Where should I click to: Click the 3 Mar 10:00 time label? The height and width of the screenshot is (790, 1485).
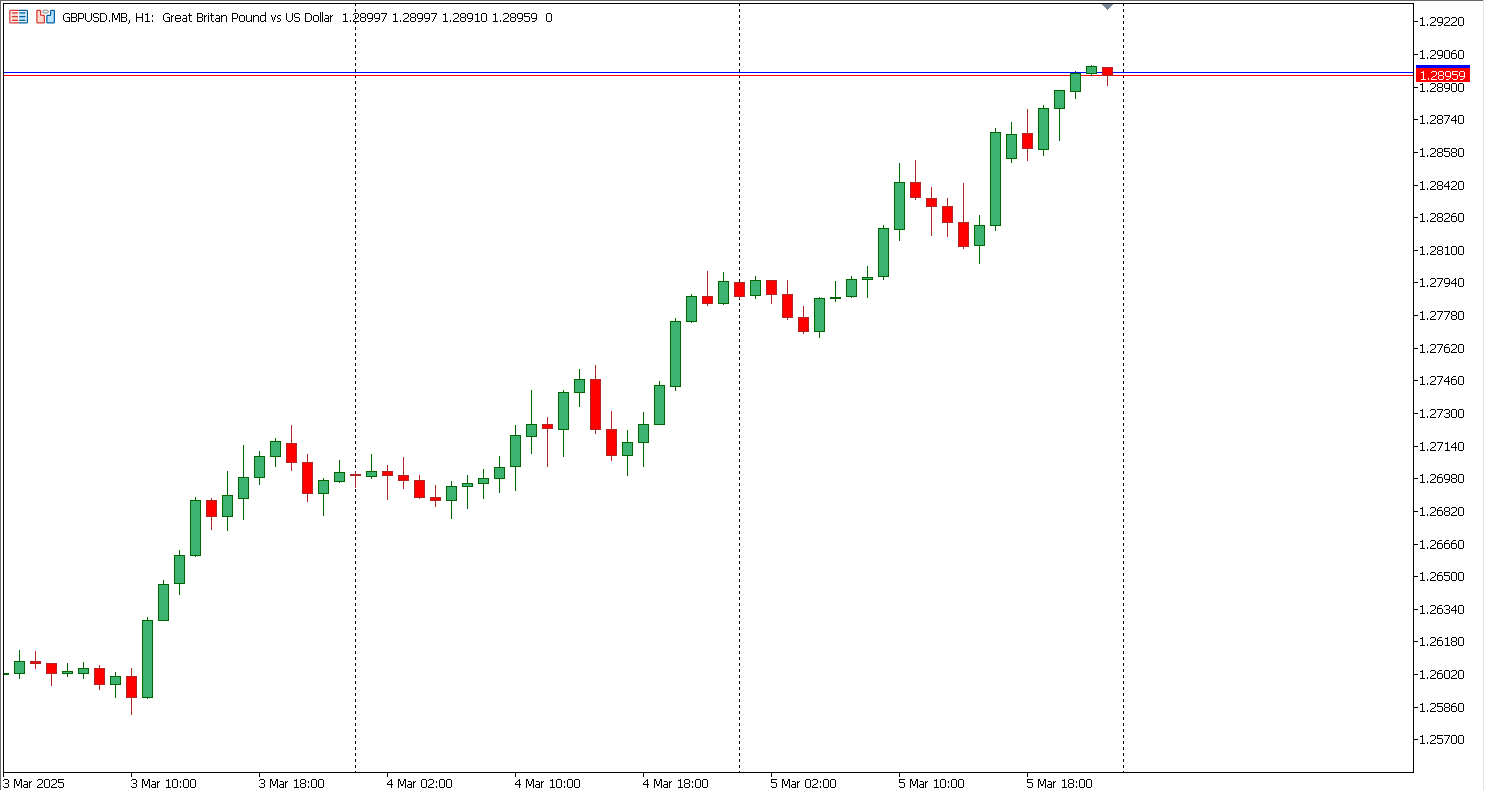(164, 783)
